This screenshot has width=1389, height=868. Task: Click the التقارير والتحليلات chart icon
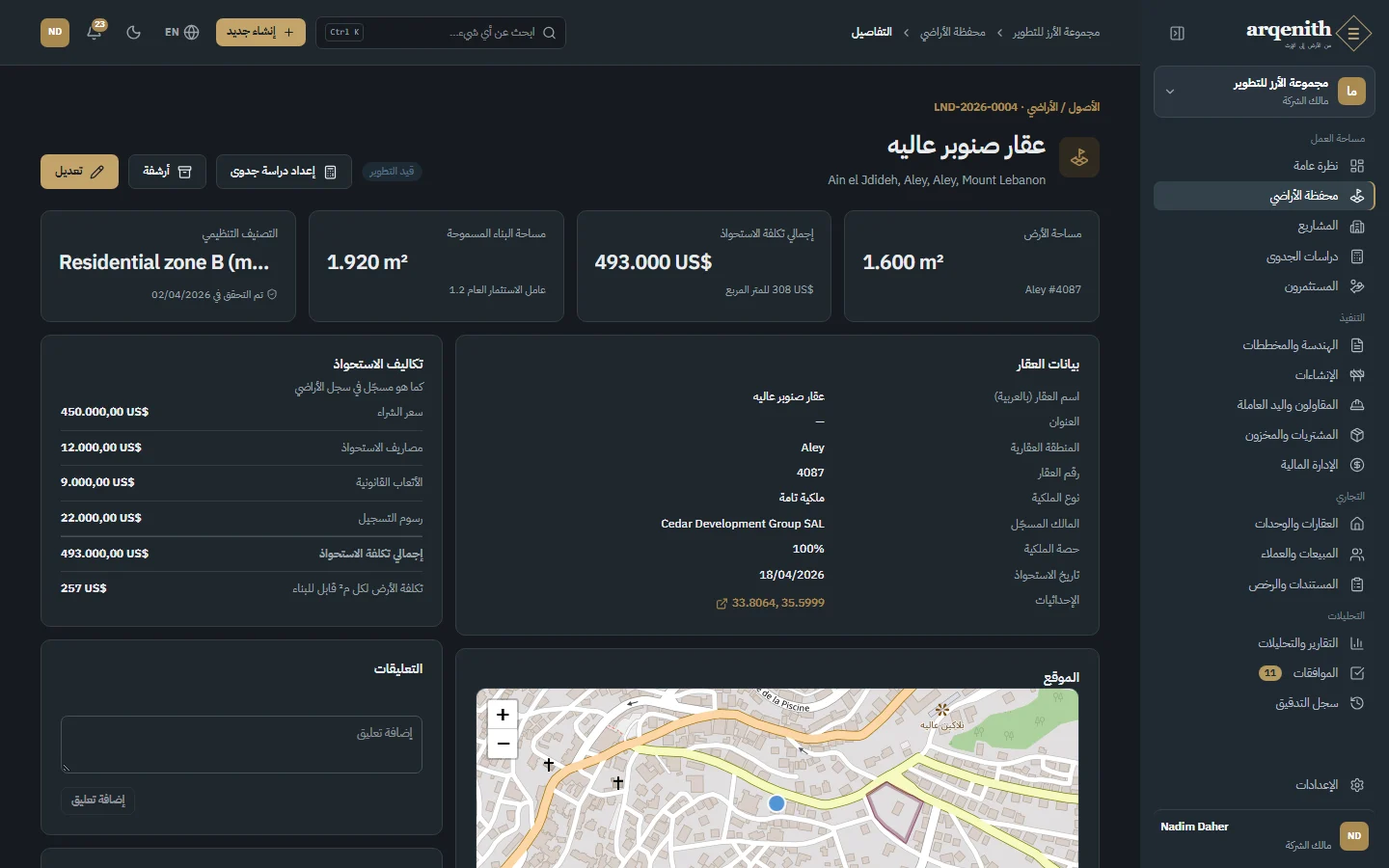coord(1357,643)
